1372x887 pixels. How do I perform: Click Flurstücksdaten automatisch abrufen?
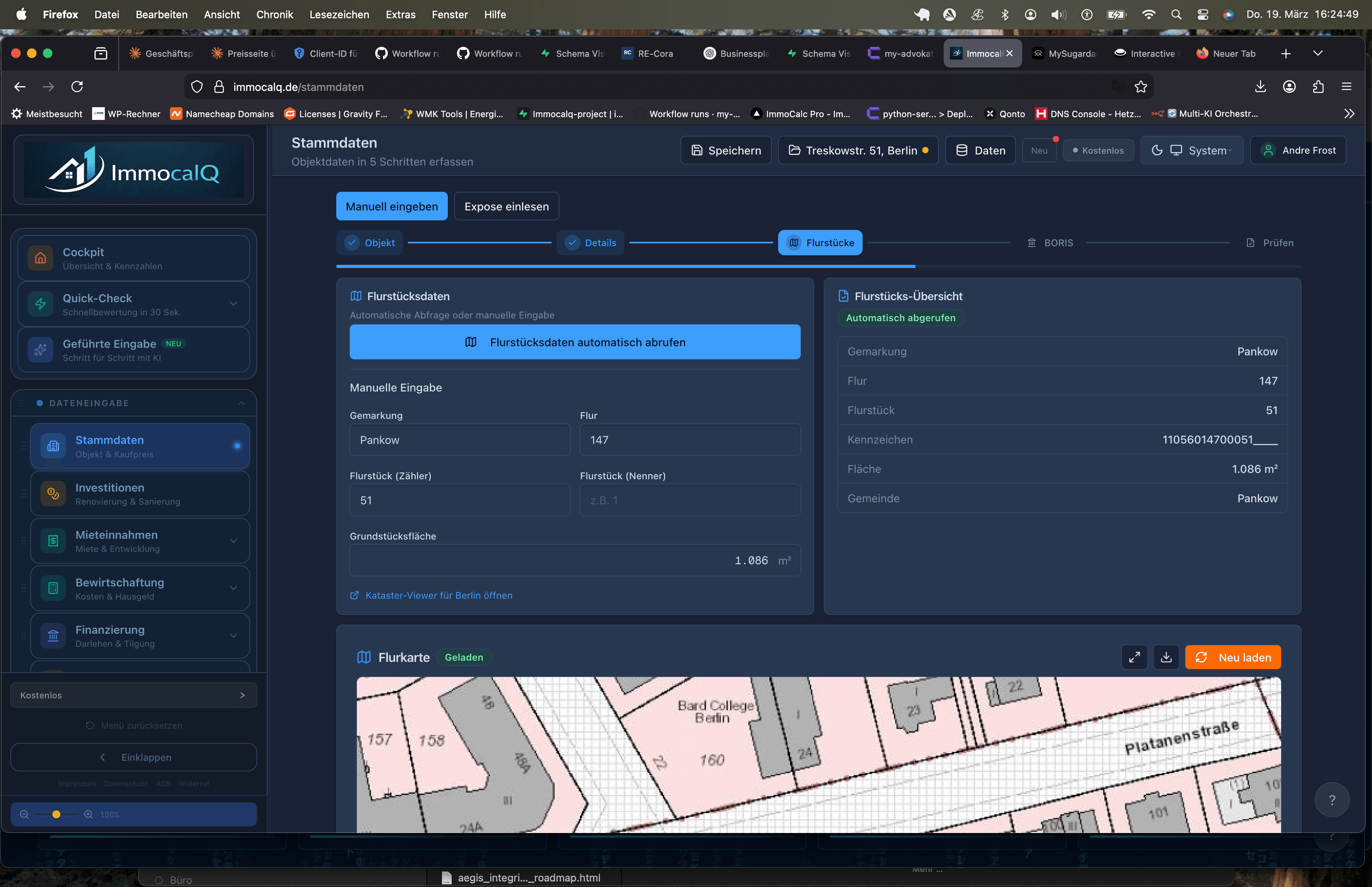point(574,342)
